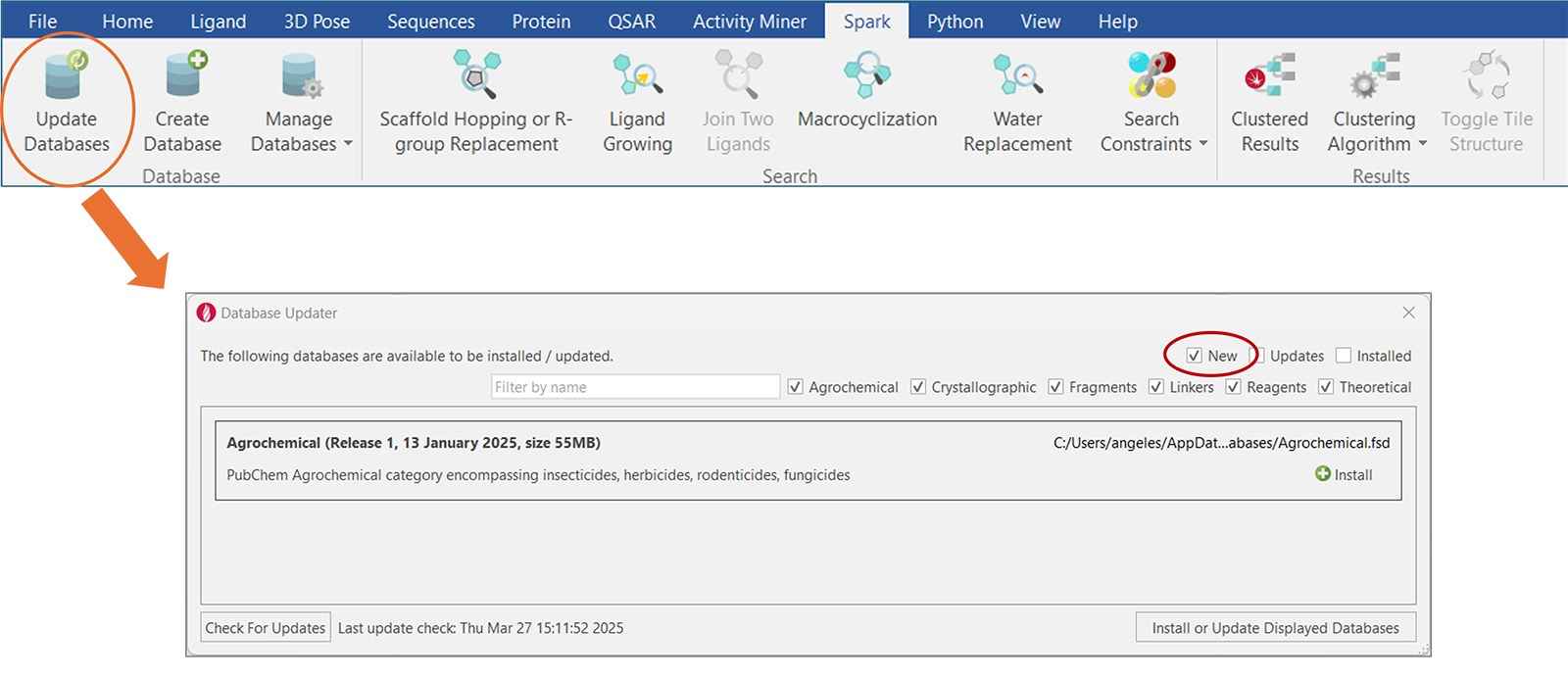The height and width of the screenshot is (679, 1568).
Task: Select the Protein tab
Action: [541, 22]
